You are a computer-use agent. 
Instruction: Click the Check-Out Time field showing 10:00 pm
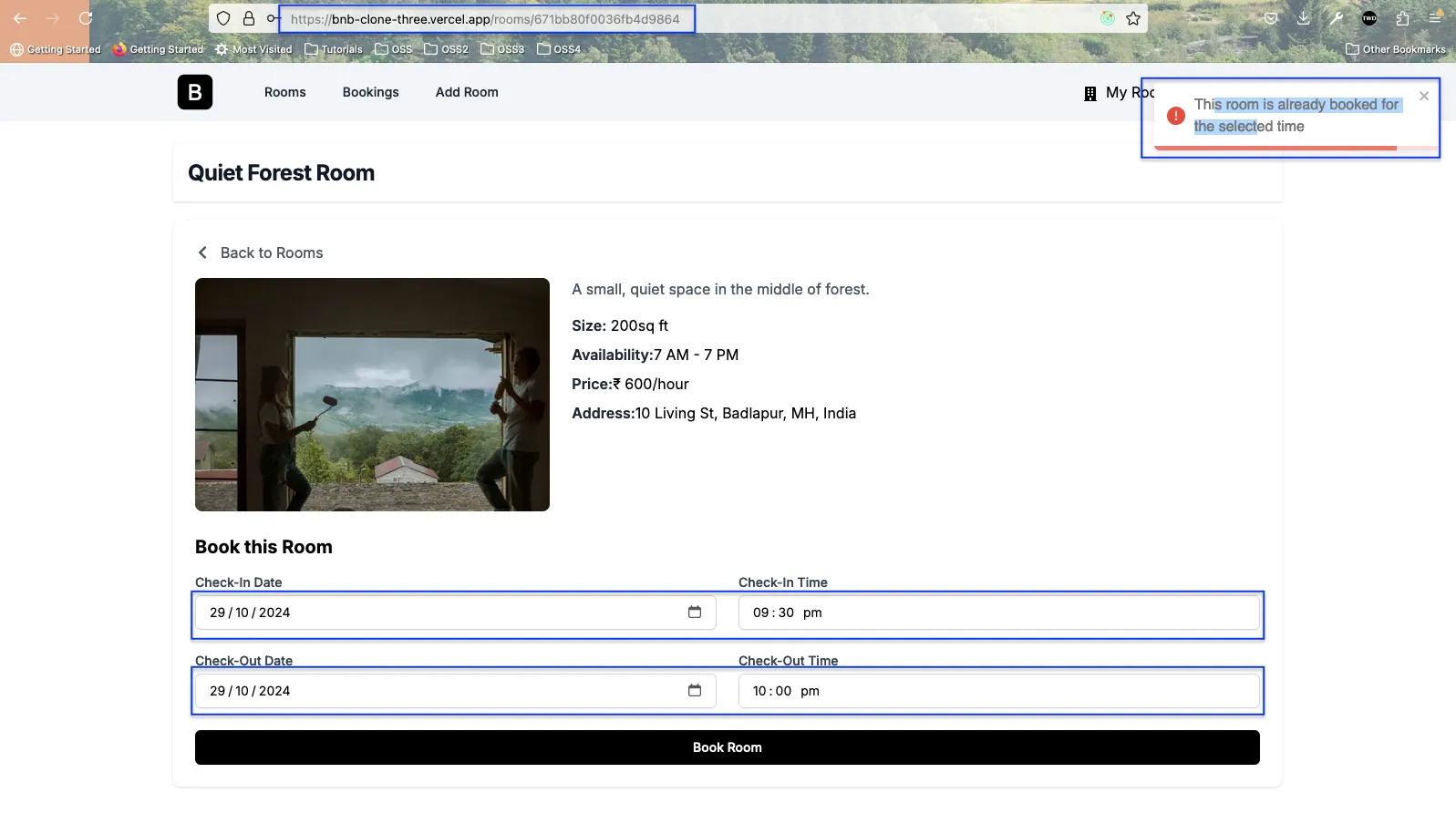point(999,691)
